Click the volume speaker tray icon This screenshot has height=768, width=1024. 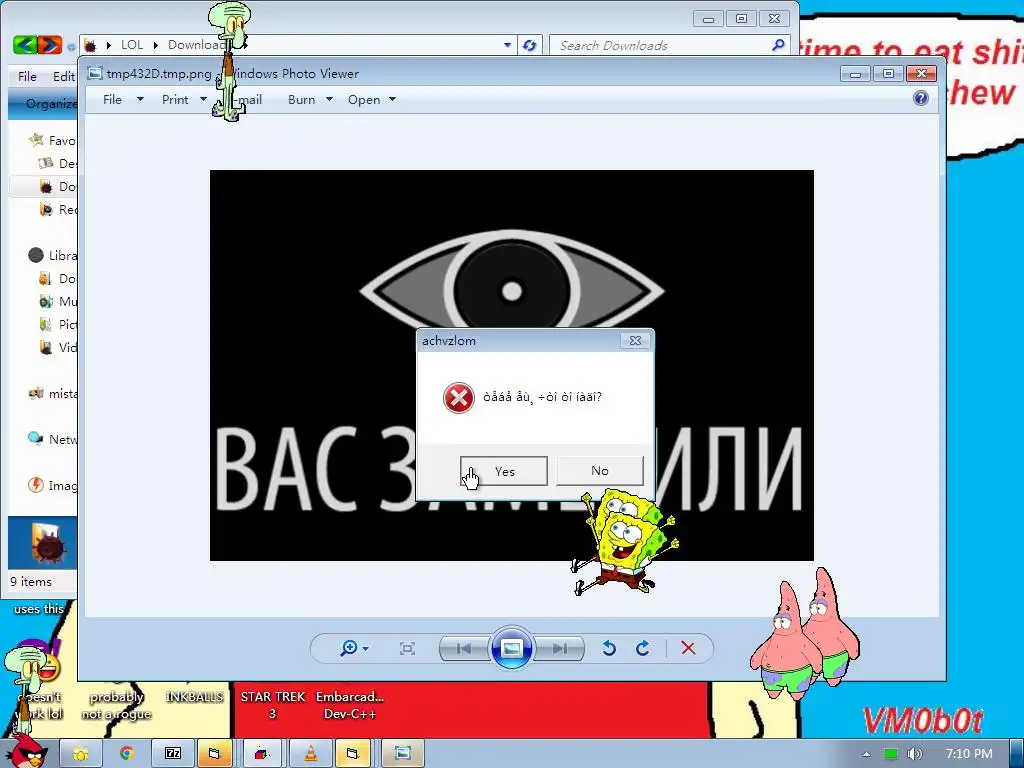(x=914, y=754)
